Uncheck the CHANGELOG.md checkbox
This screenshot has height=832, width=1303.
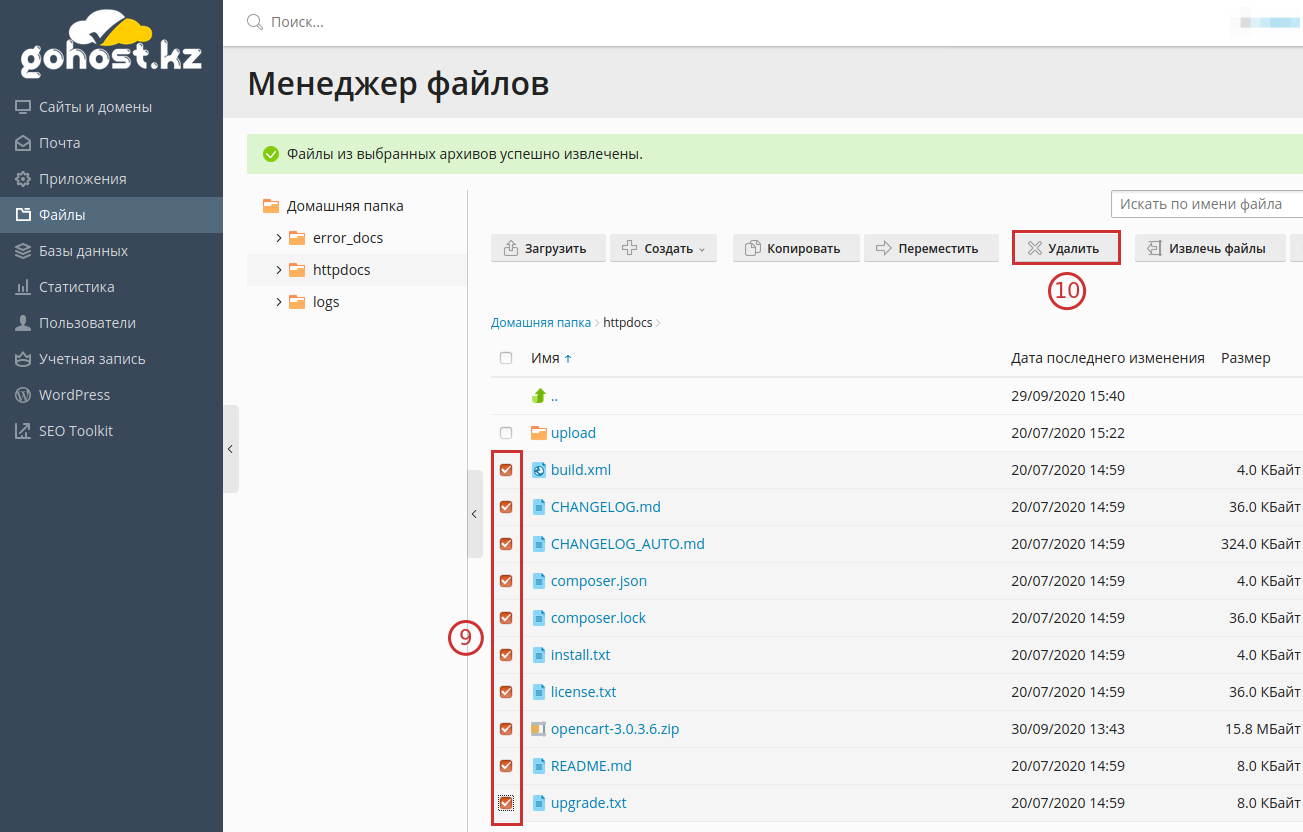[506, 507]
